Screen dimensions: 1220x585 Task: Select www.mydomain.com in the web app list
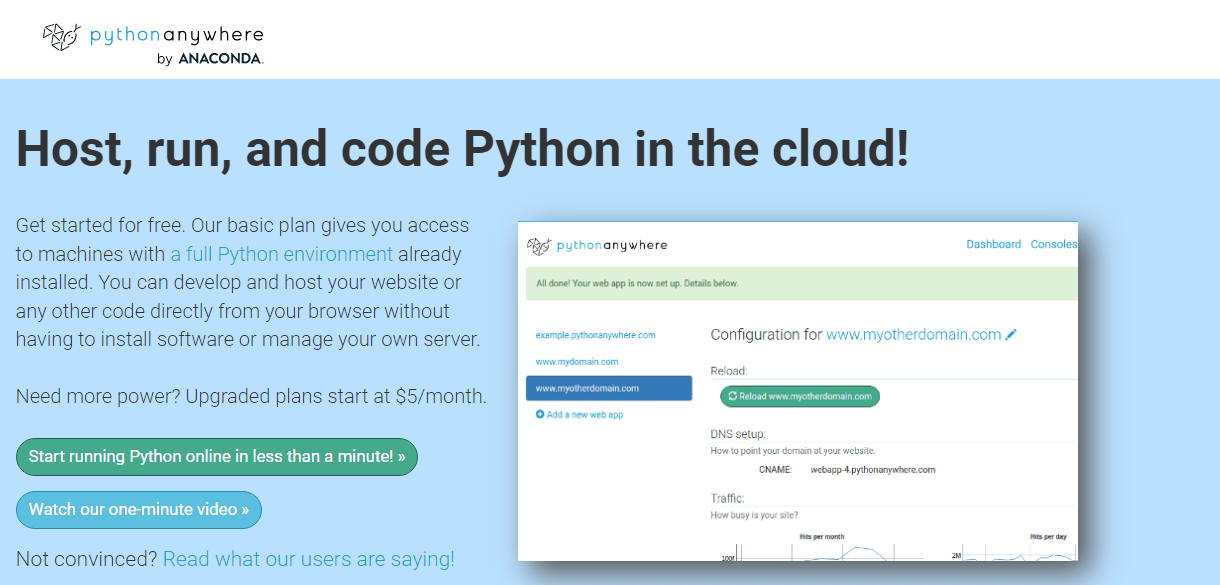[x=576, y=361]
